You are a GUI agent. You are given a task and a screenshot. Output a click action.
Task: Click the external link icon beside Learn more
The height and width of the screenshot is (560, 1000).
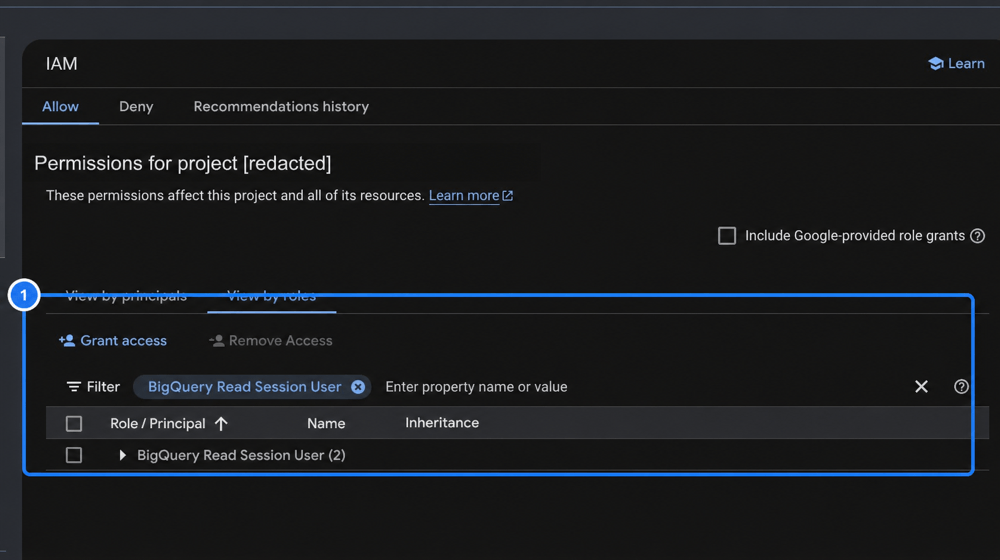(x=508, y=196)
